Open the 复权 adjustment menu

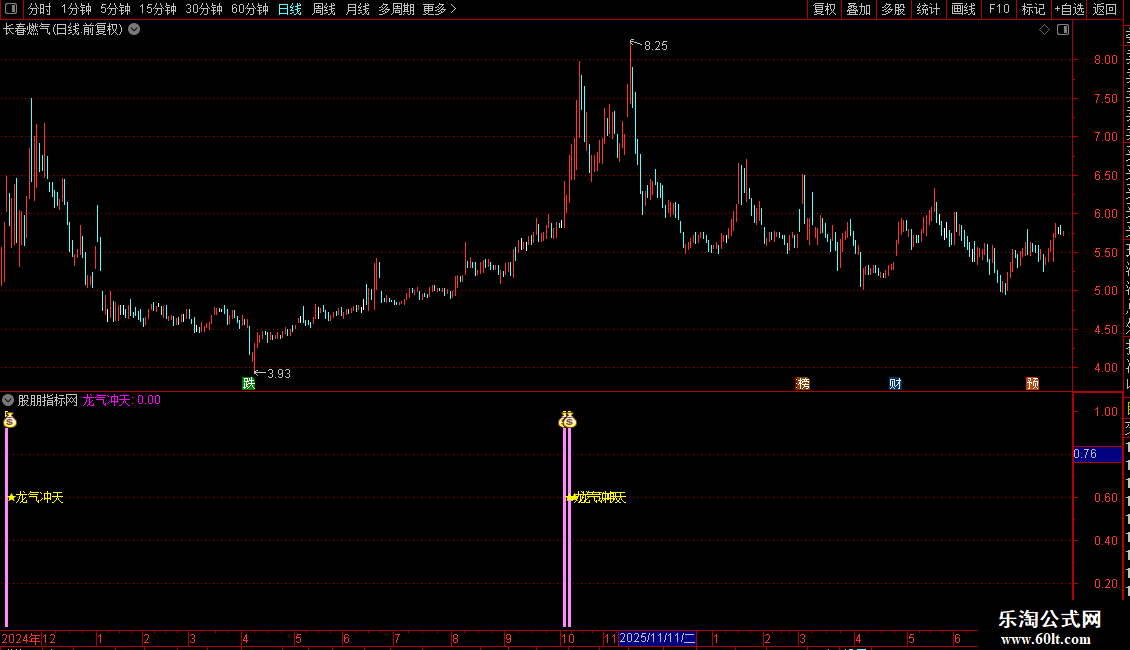(x=824, y=9)
